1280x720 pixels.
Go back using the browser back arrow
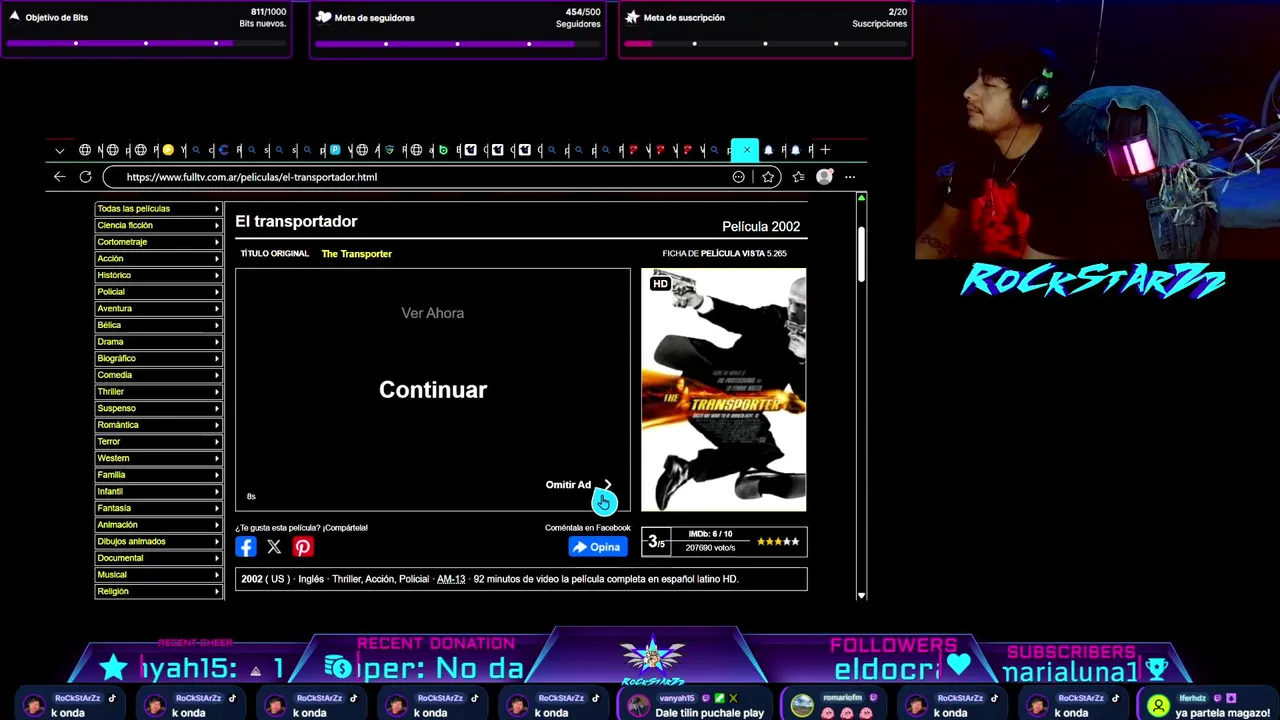tap(59, 177)
